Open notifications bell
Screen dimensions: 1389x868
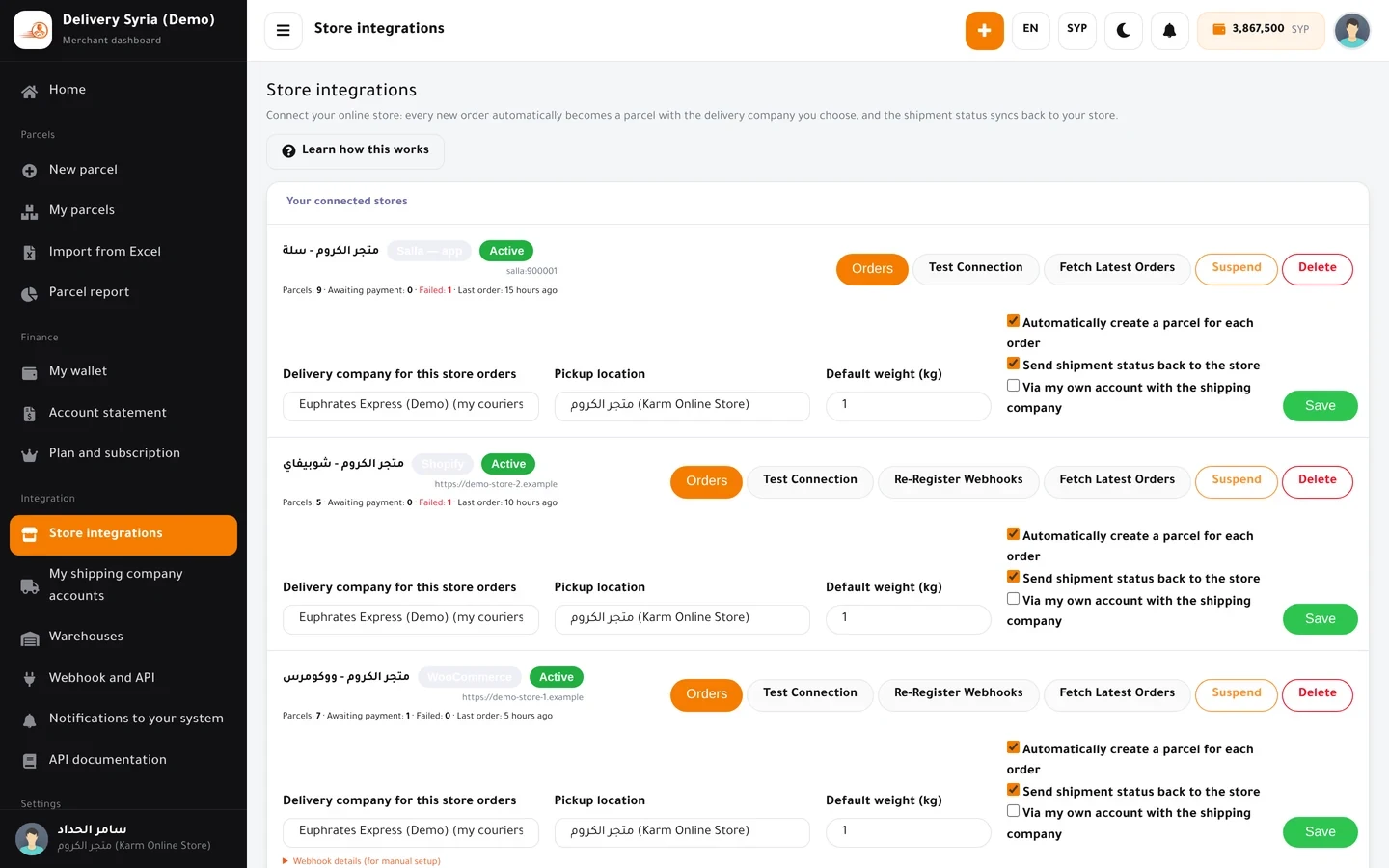[1169, 30]
